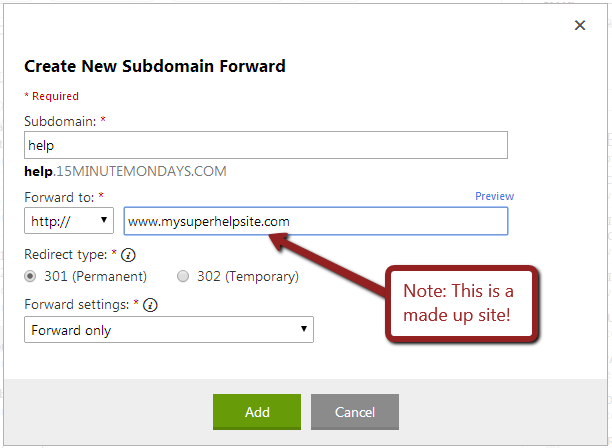Click the 302 (Temporary) label text

248,276
